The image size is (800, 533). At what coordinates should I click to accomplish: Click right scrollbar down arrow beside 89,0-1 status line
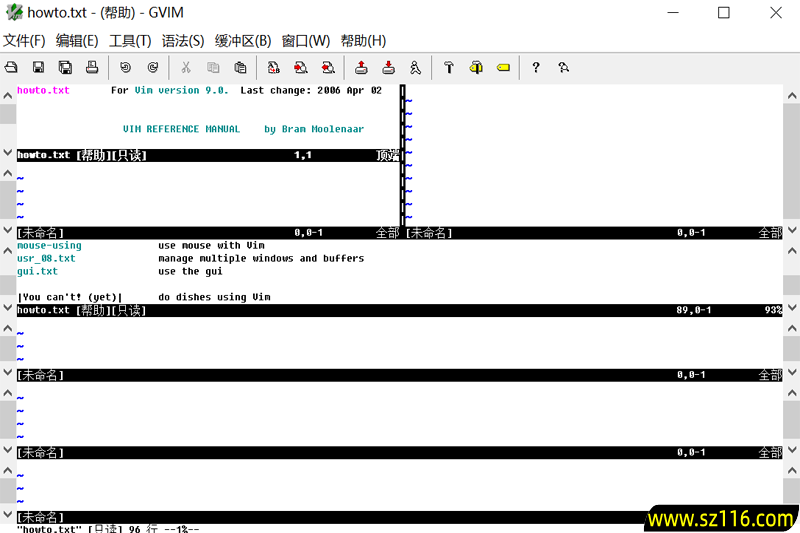point(792,308)
